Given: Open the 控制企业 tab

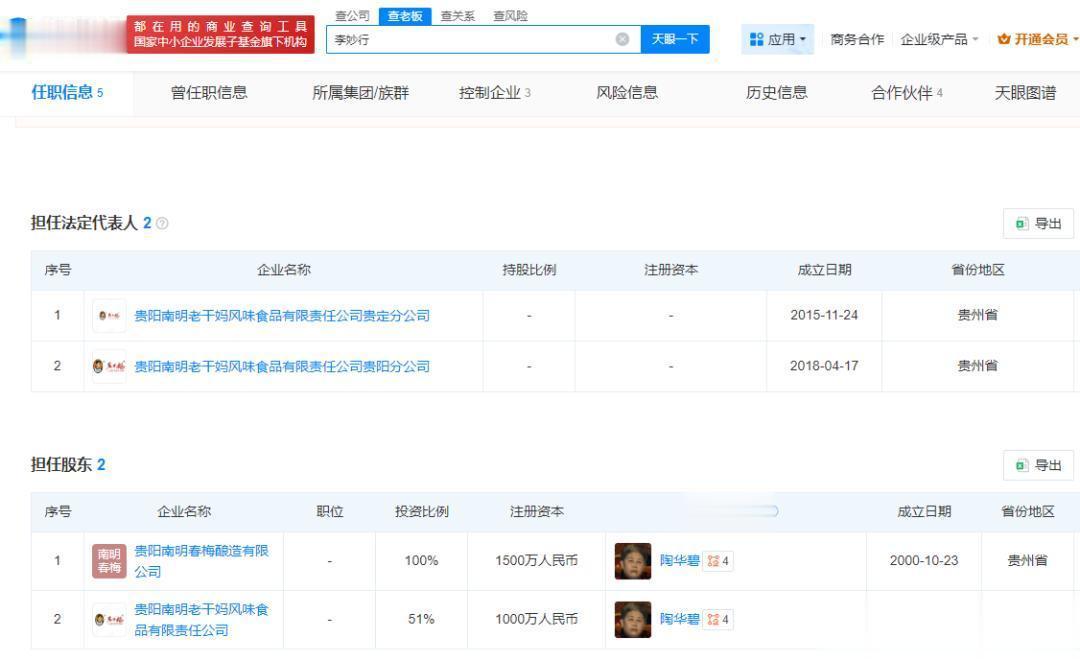Looking at the screenshot, I should (495, 92).
